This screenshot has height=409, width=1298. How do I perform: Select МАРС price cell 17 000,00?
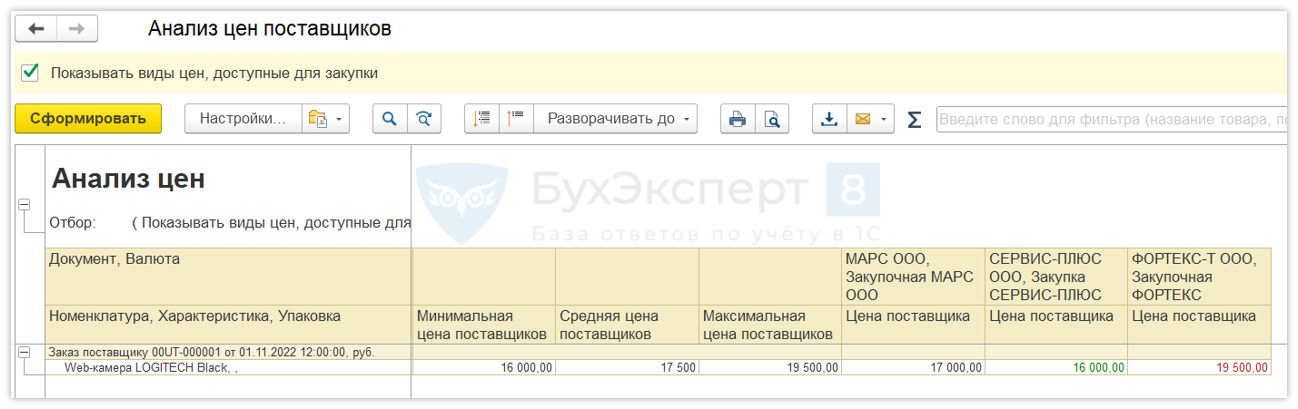pyautogui.click(x=913, y=367)
